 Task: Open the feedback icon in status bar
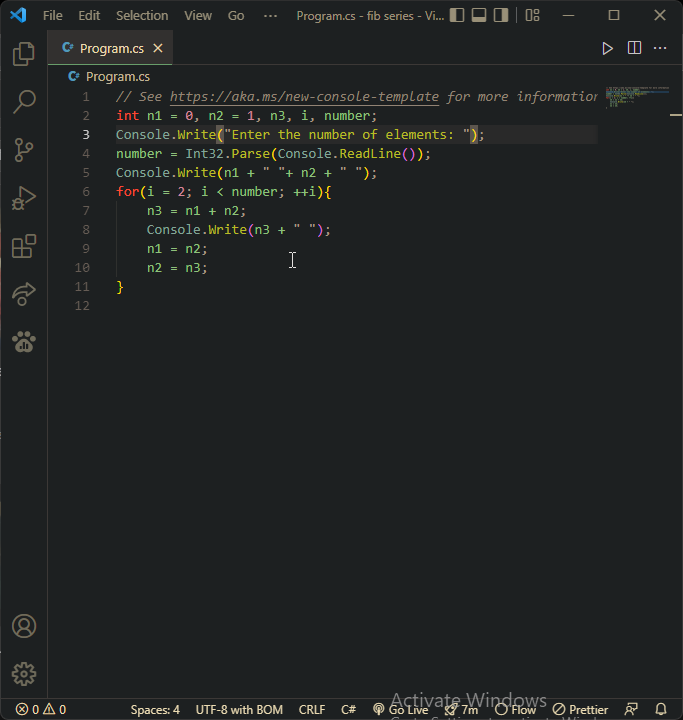tap(632, 709)
